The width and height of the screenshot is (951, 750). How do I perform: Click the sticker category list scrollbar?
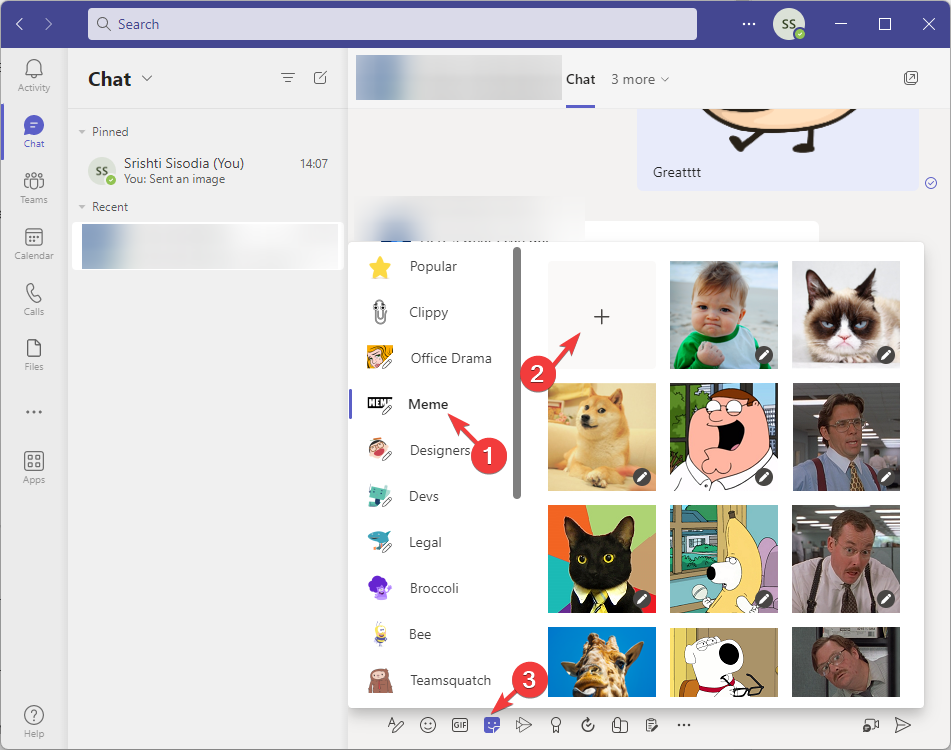click(517, 373)
